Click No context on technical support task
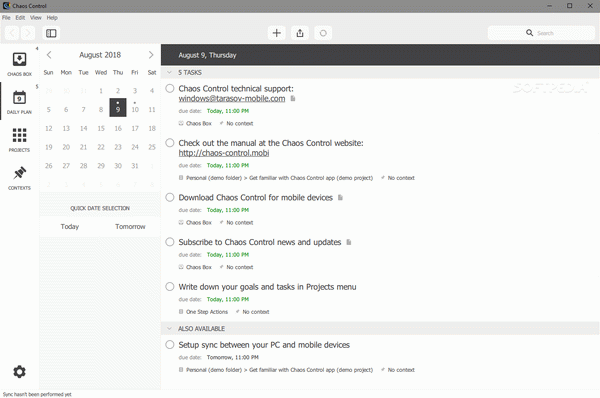The height and width of the screenshot is (398, 600). [x=240, y=124]
